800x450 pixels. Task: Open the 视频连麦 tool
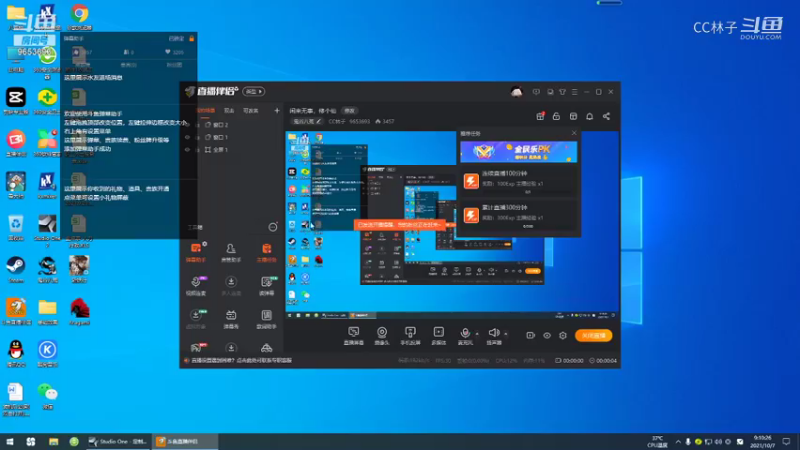195,286
